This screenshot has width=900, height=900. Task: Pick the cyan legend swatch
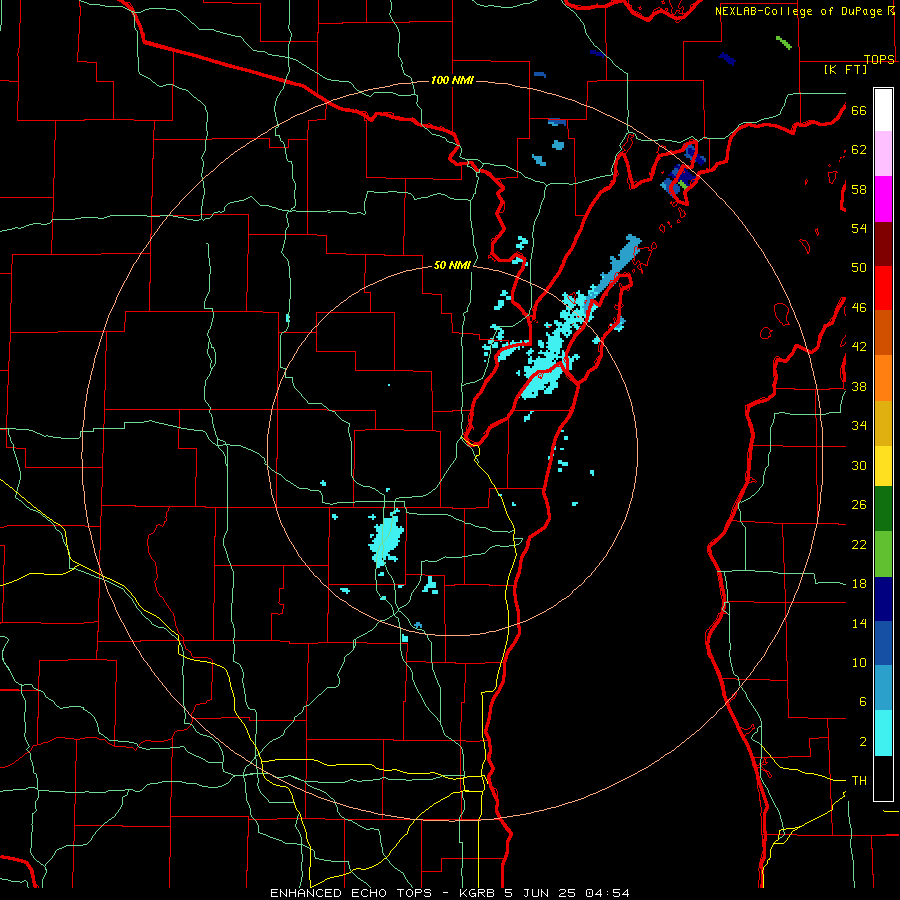[883, 733]
